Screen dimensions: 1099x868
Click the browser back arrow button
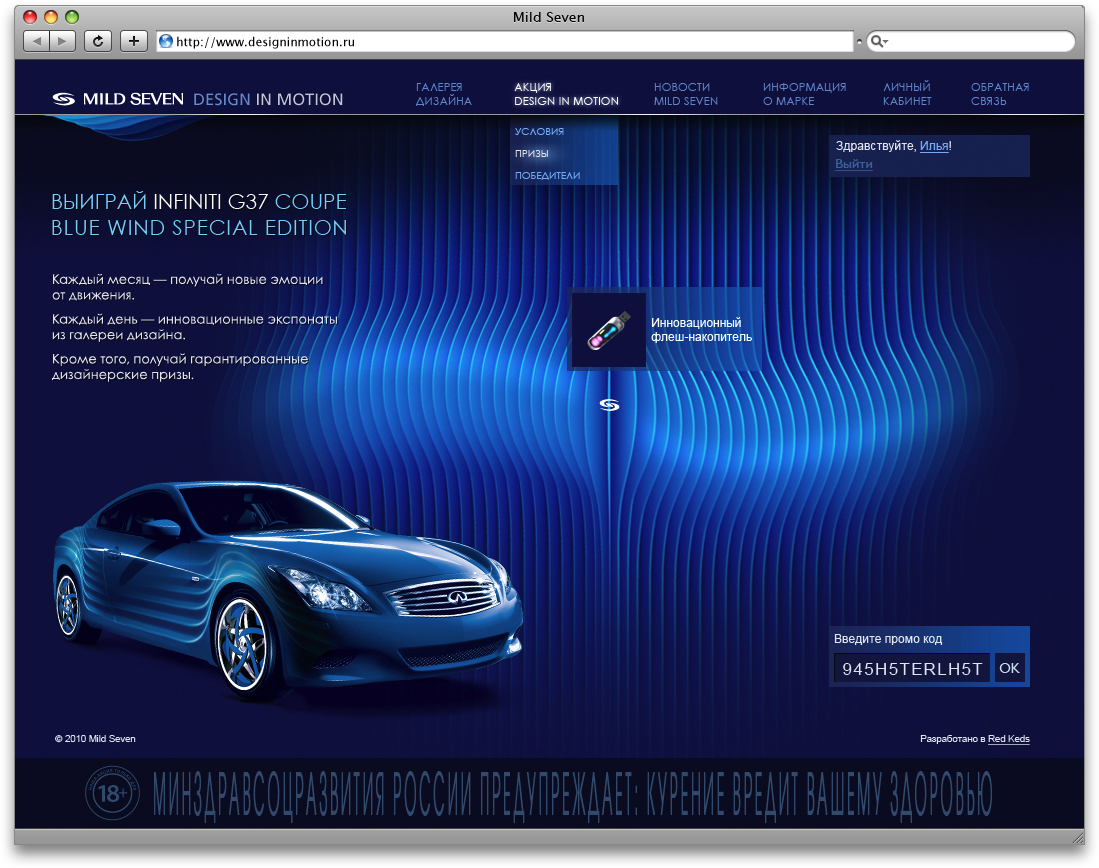pos(36,41)
